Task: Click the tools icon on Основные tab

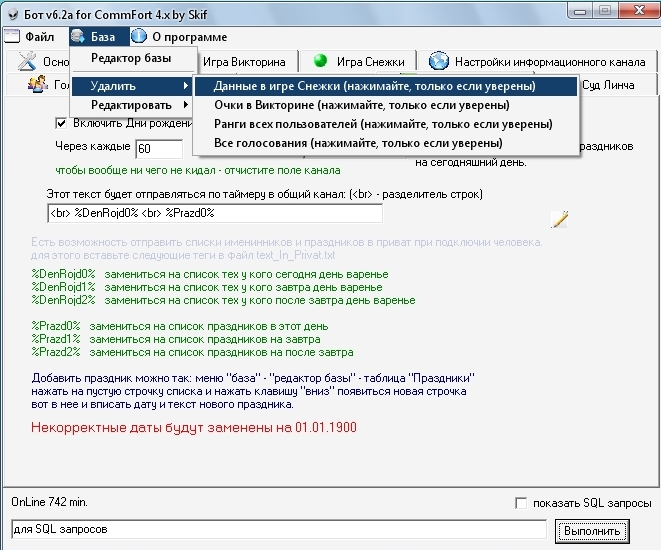Action: [27, 62]
